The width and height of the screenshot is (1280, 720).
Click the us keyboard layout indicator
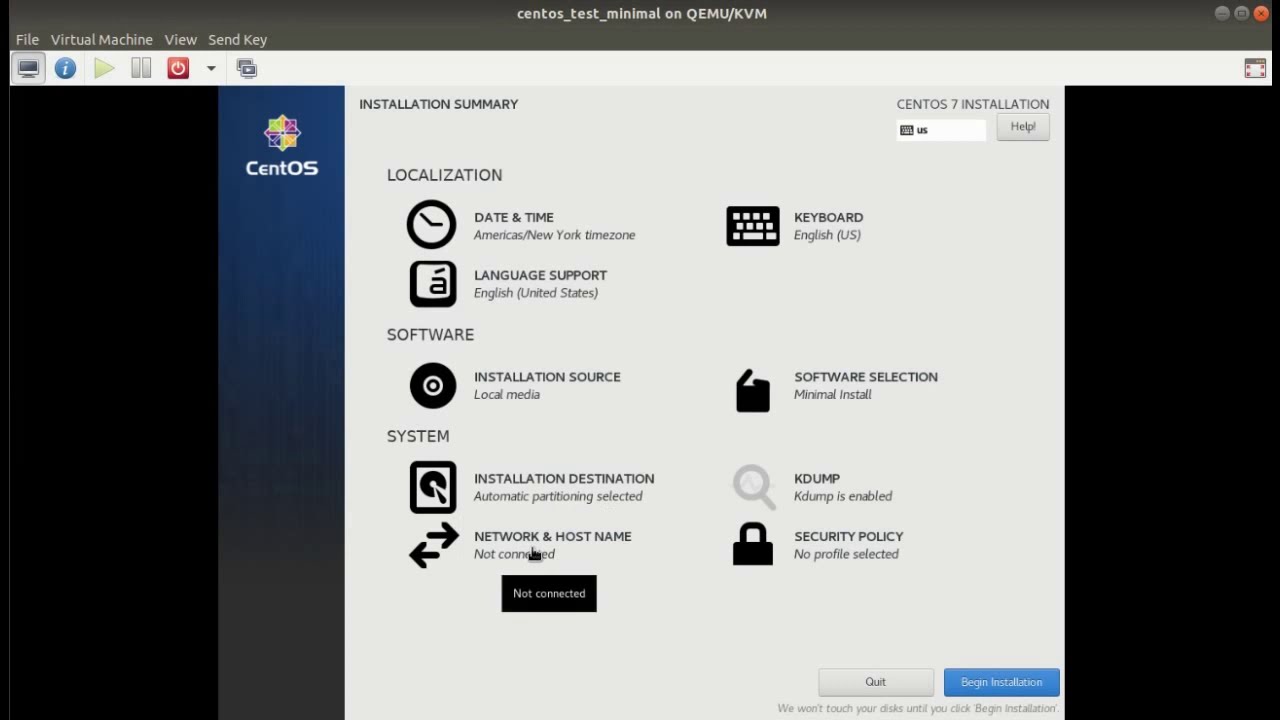(x=941, y=130)
